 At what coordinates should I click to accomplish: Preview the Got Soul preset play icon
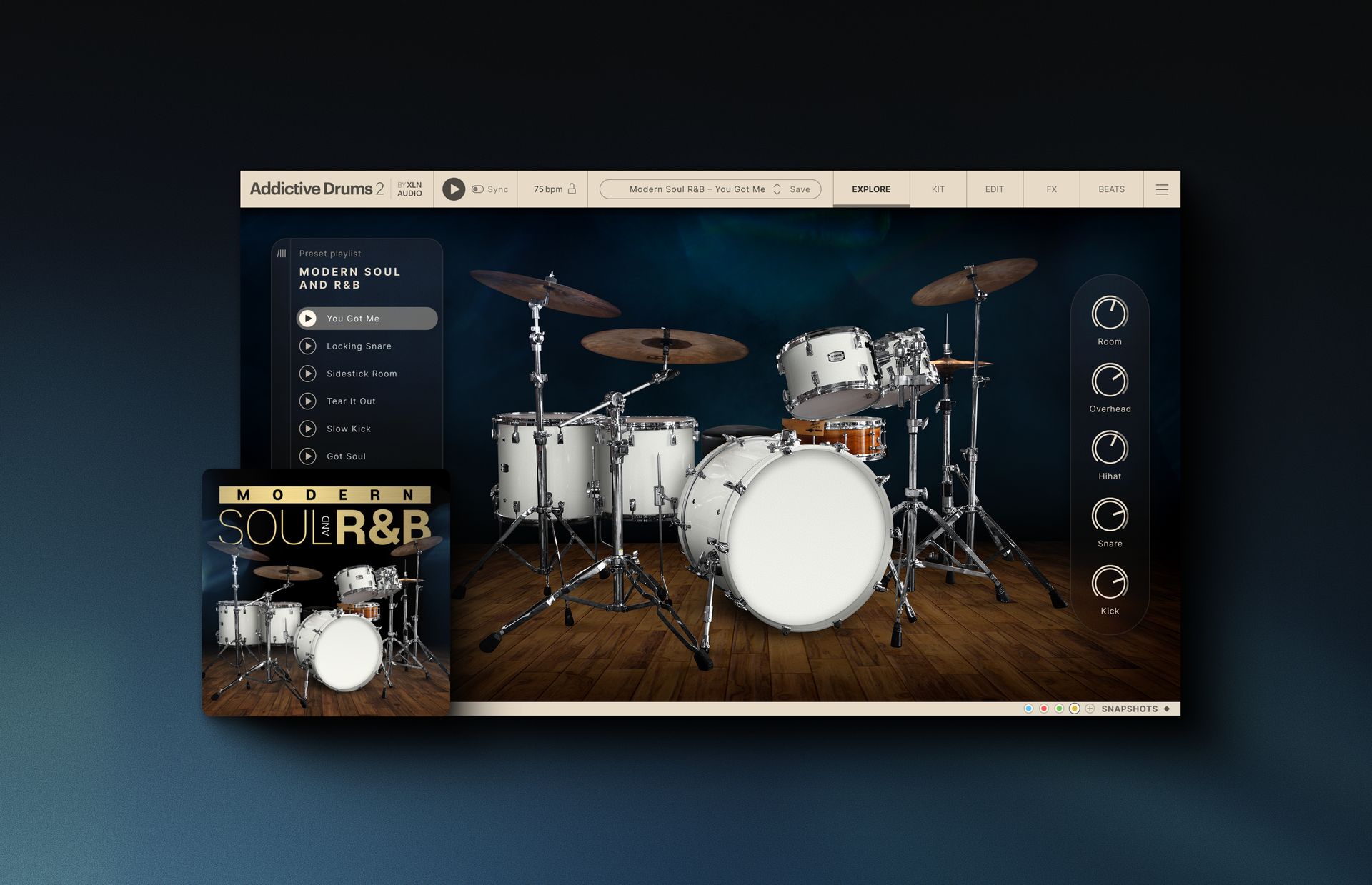point(307,456)
